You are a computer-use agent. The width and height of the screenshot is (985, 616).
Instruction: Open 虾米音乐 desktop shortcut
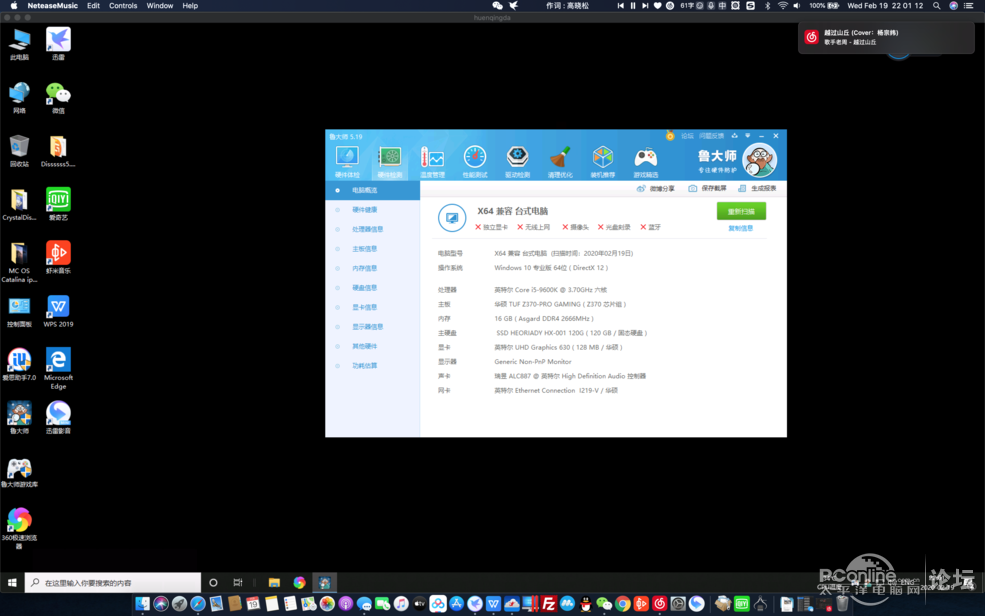pyautogui.click(x=58, y=257)
